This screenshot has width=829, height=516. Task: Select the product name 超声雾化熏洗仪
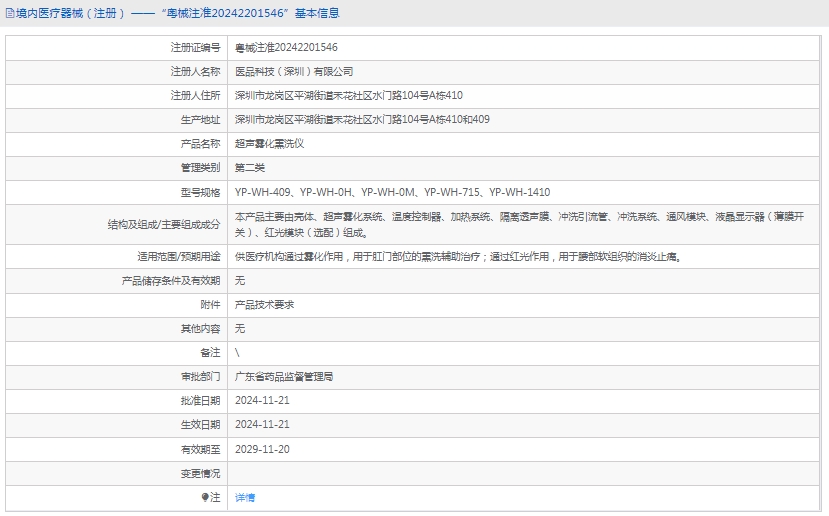coord(269,144)
